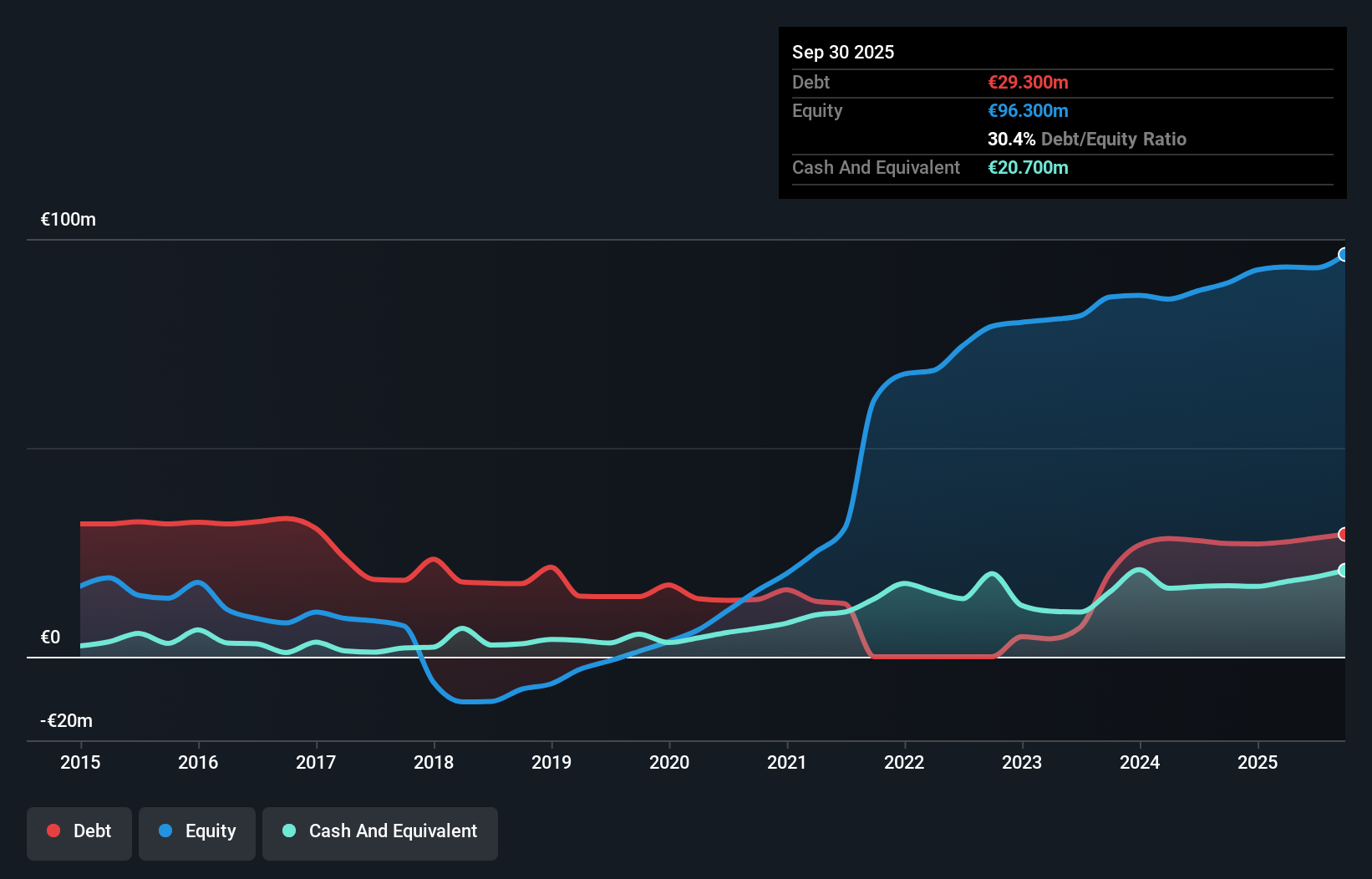This screenshot has height=879, width=1372.
Task: Click the €100m gridline label
Action: 67,219
